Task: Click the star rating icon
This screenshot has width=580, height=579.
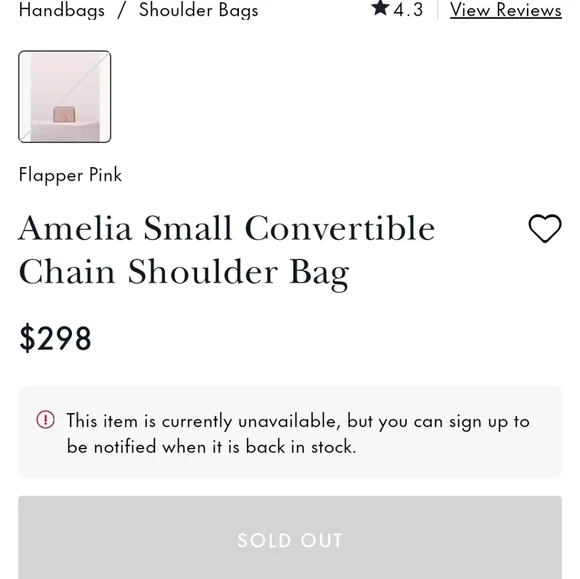Action: pos(381,8)
